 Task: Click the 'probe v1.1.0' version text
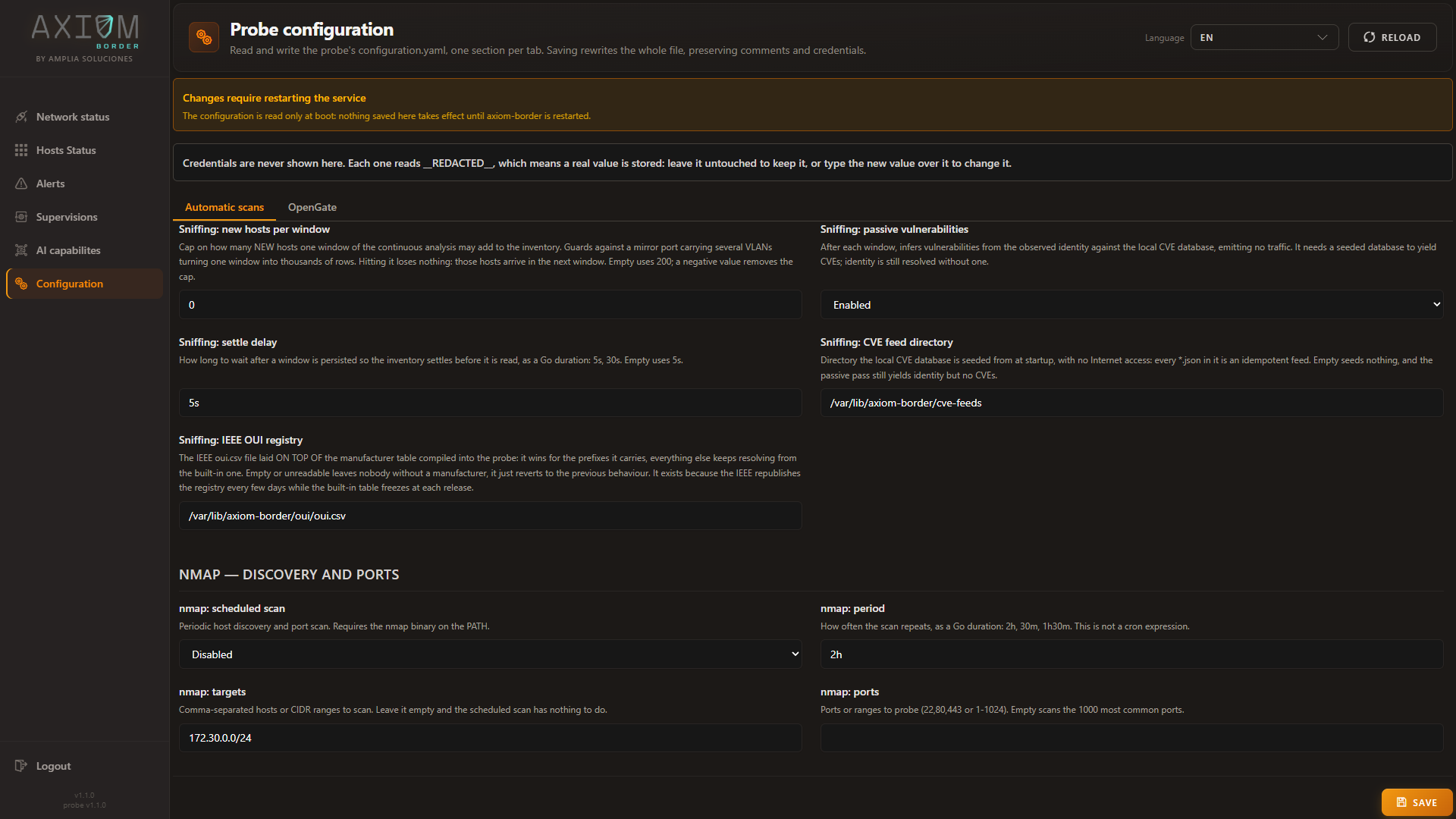[85, 805]
